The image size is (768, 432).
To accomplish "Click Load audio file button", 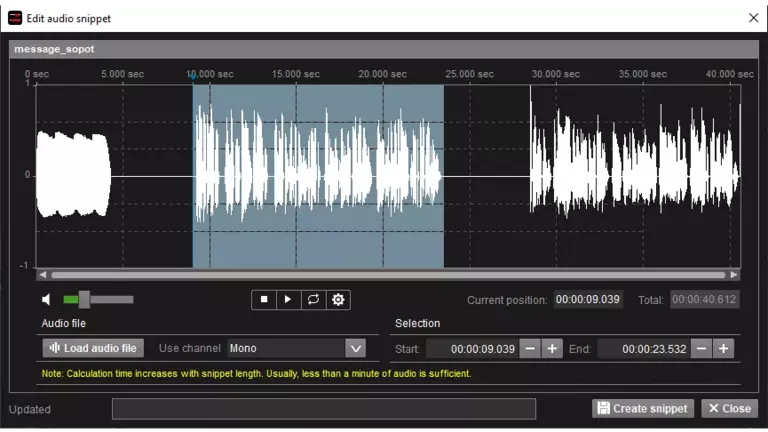I will pyautogui.click(x=93, y=348).
